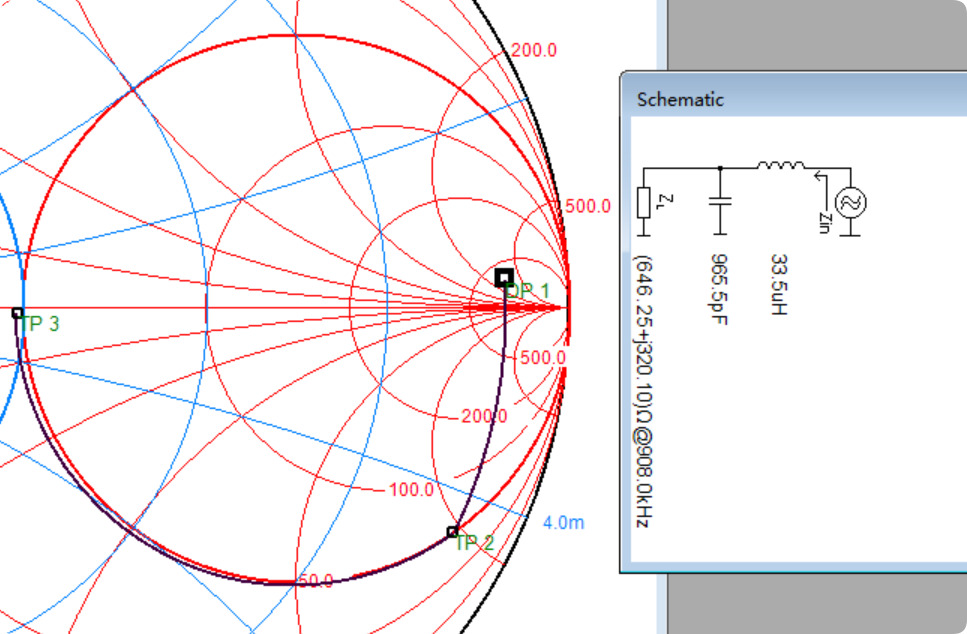Click the AC source symbol in schematic
The width and height of the screenshot is (967, 634).
[850, 203]
